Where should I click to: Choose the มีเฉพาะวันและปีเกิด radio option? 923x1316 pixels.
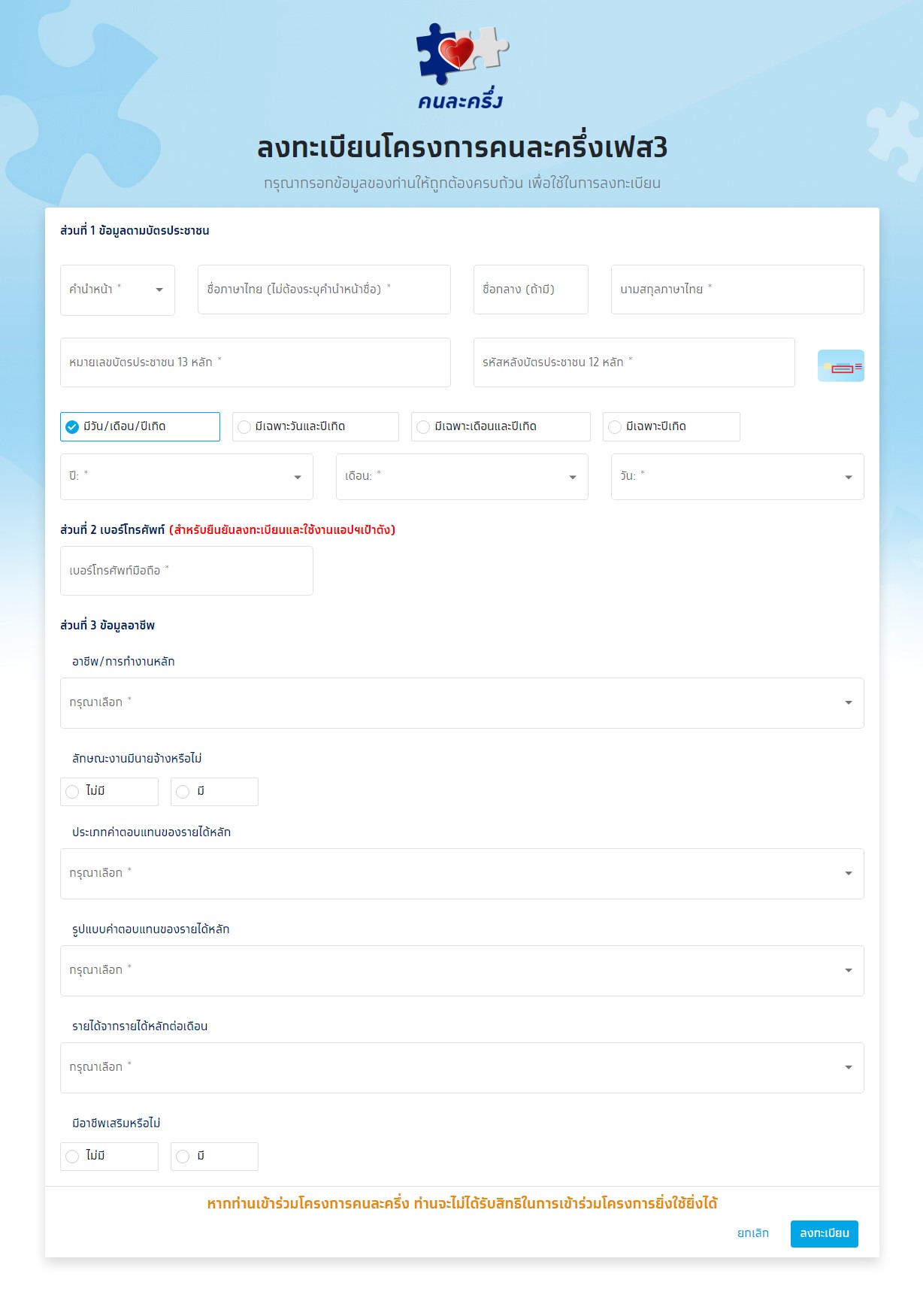(244, 427)
